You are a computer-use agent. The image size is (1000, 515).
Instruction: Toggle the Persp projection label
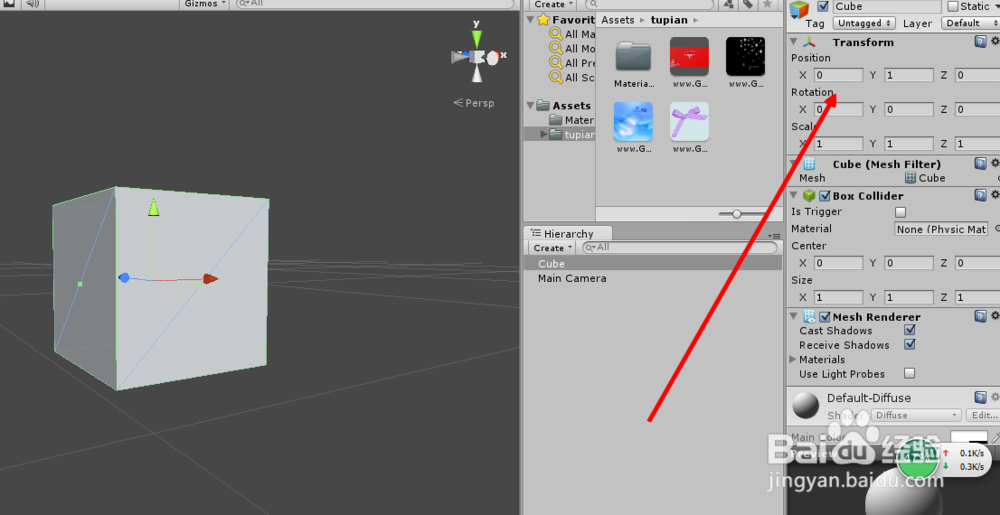[x=474, y=103]
